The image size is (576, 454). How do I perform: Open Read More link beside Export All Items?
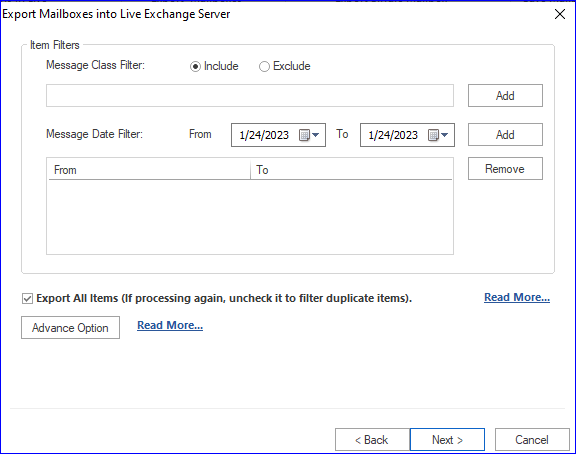517,297
